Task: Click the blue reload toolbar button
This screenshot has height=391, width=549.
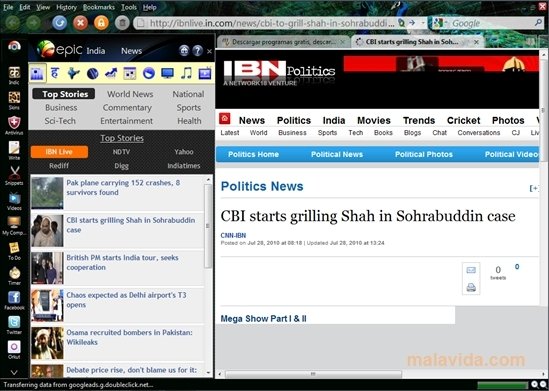Action: [x=60, y=23]
